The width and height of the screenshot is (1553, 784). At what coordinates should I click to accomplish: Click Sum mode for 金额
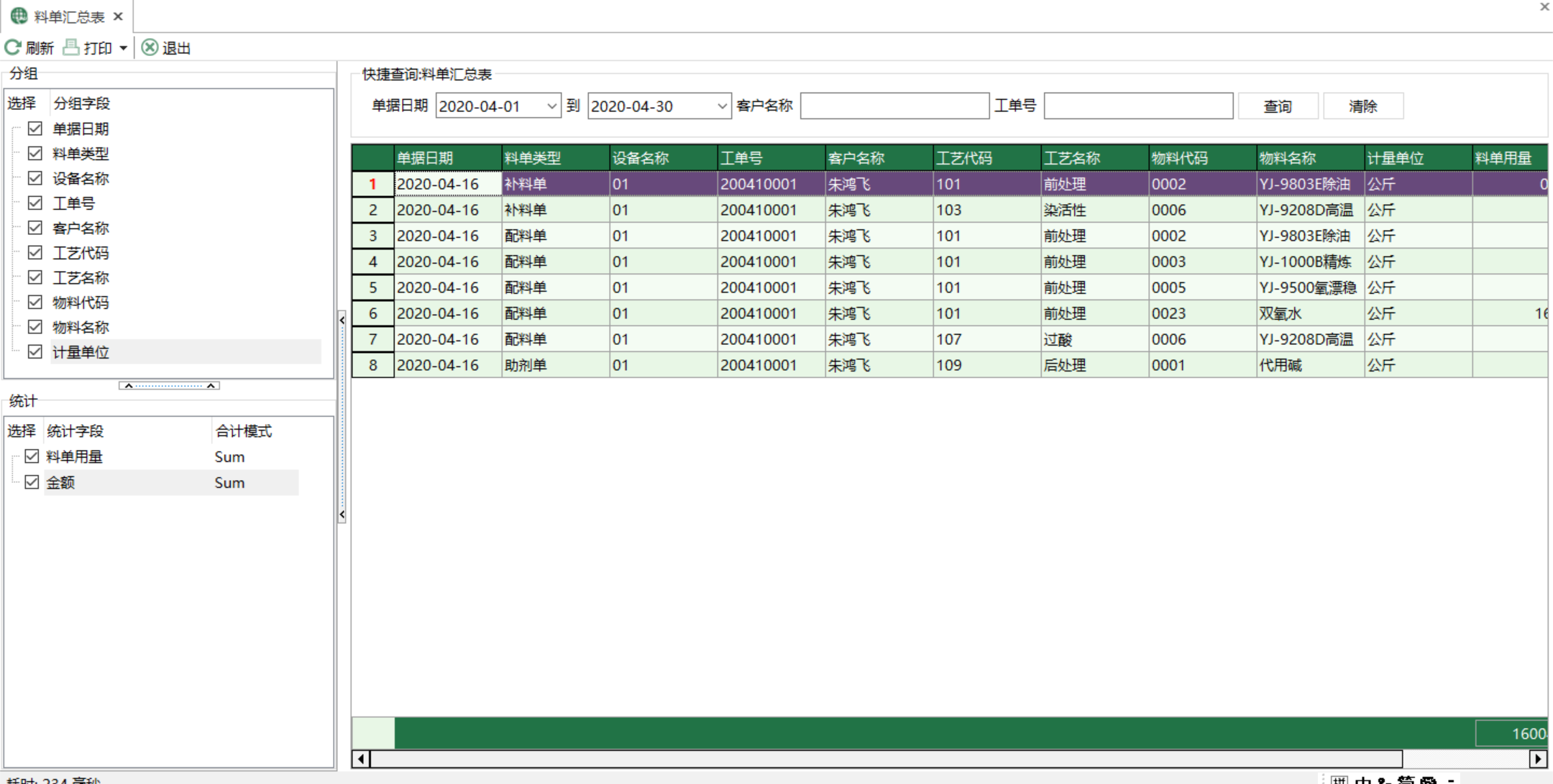tap(229, 483)
